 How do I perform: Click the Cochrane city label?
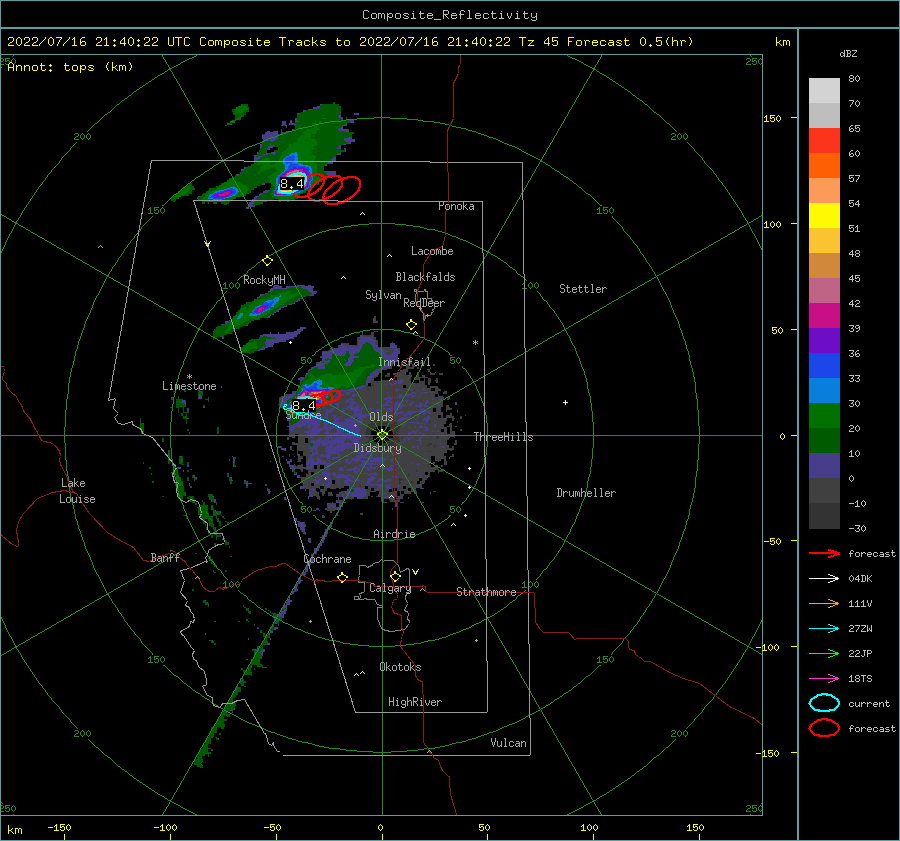327,559
